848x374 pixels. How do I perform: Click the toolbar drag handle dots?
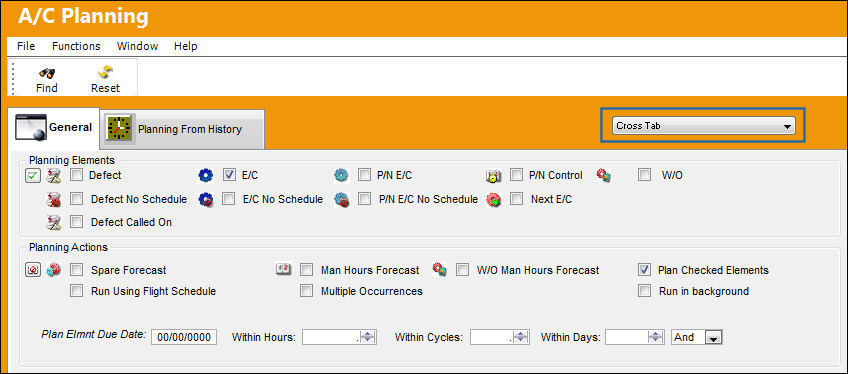pos(12,78)
